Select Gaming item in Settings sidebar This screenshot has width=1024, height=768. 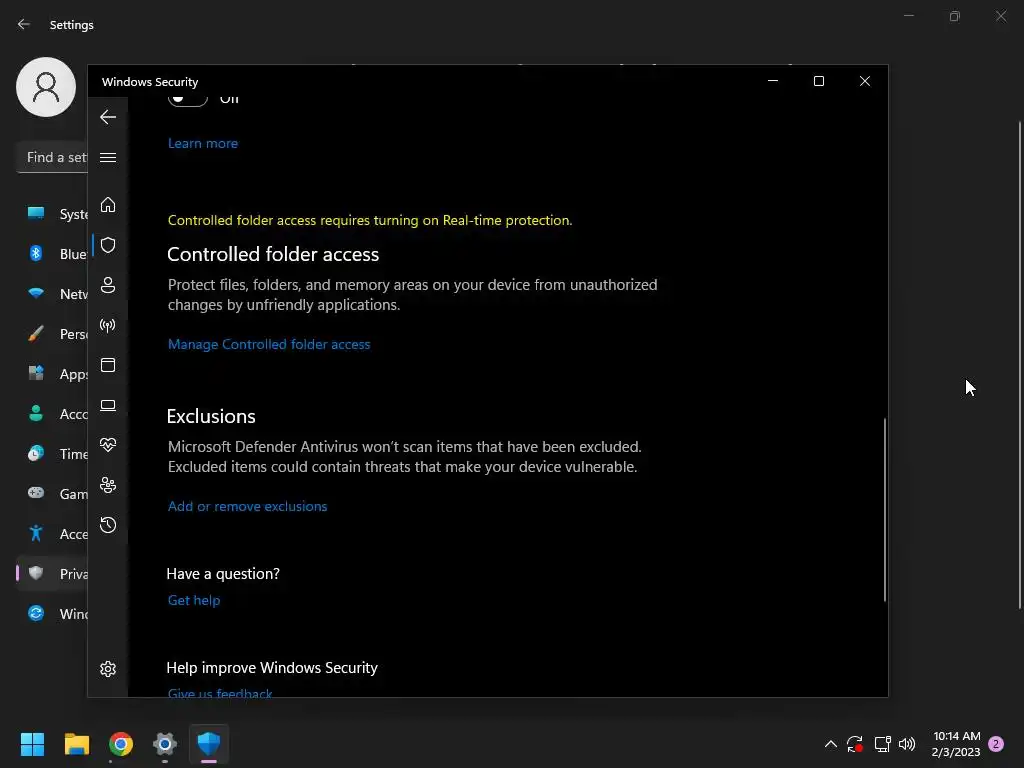click(x=52, y=494)
